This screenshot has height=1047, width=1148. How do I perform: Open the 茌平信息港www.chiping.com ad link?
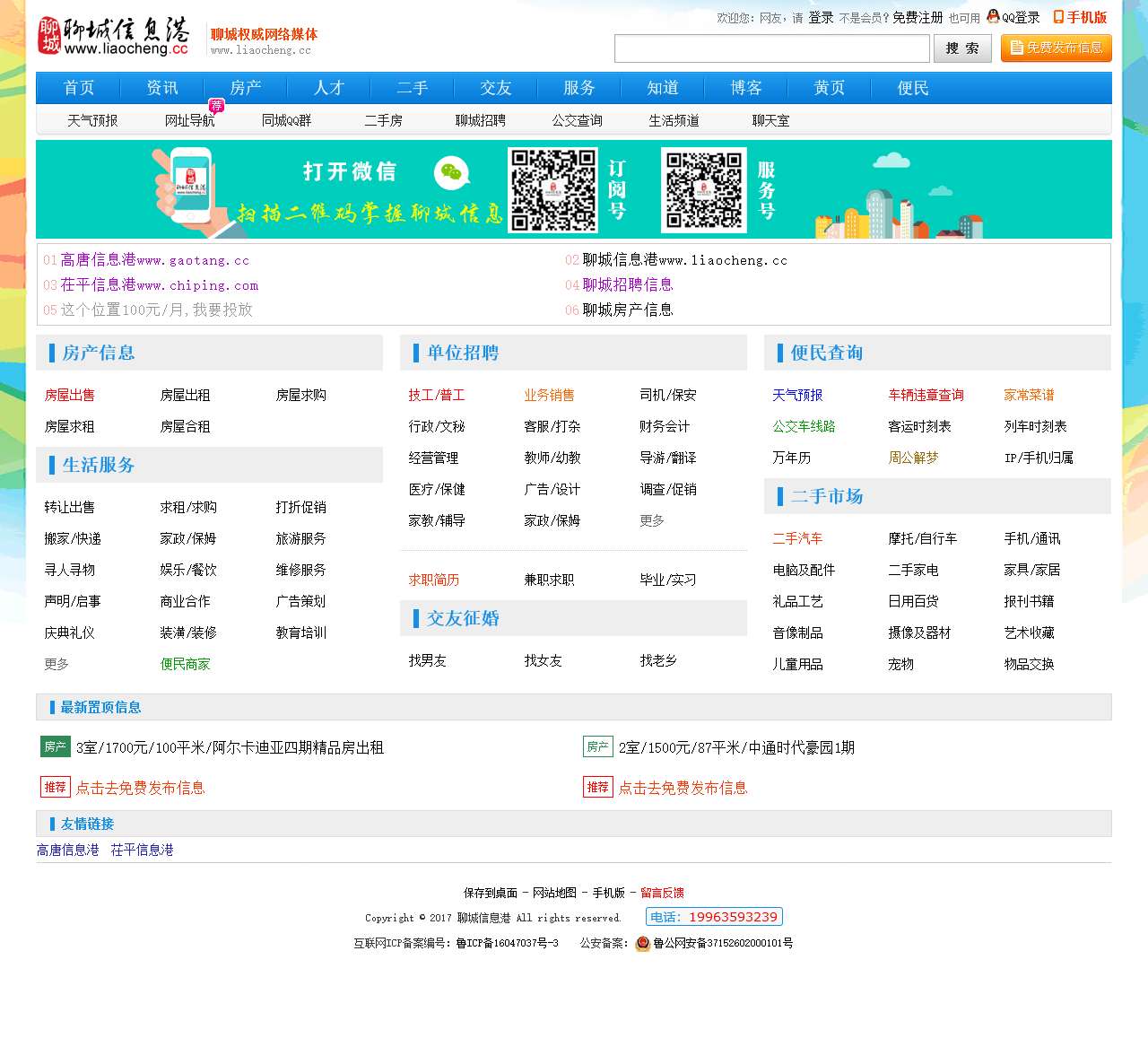160,285
